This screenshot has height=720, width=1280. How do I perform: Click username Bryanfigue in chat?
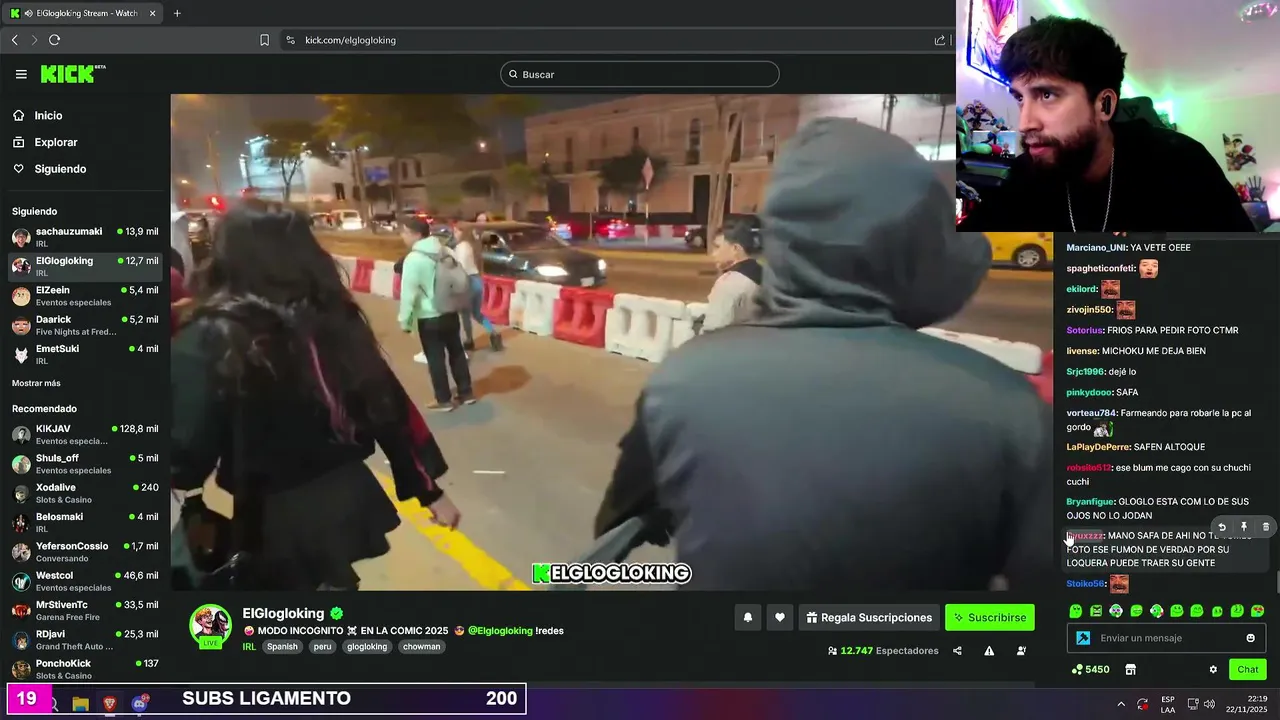(1090, 502)
